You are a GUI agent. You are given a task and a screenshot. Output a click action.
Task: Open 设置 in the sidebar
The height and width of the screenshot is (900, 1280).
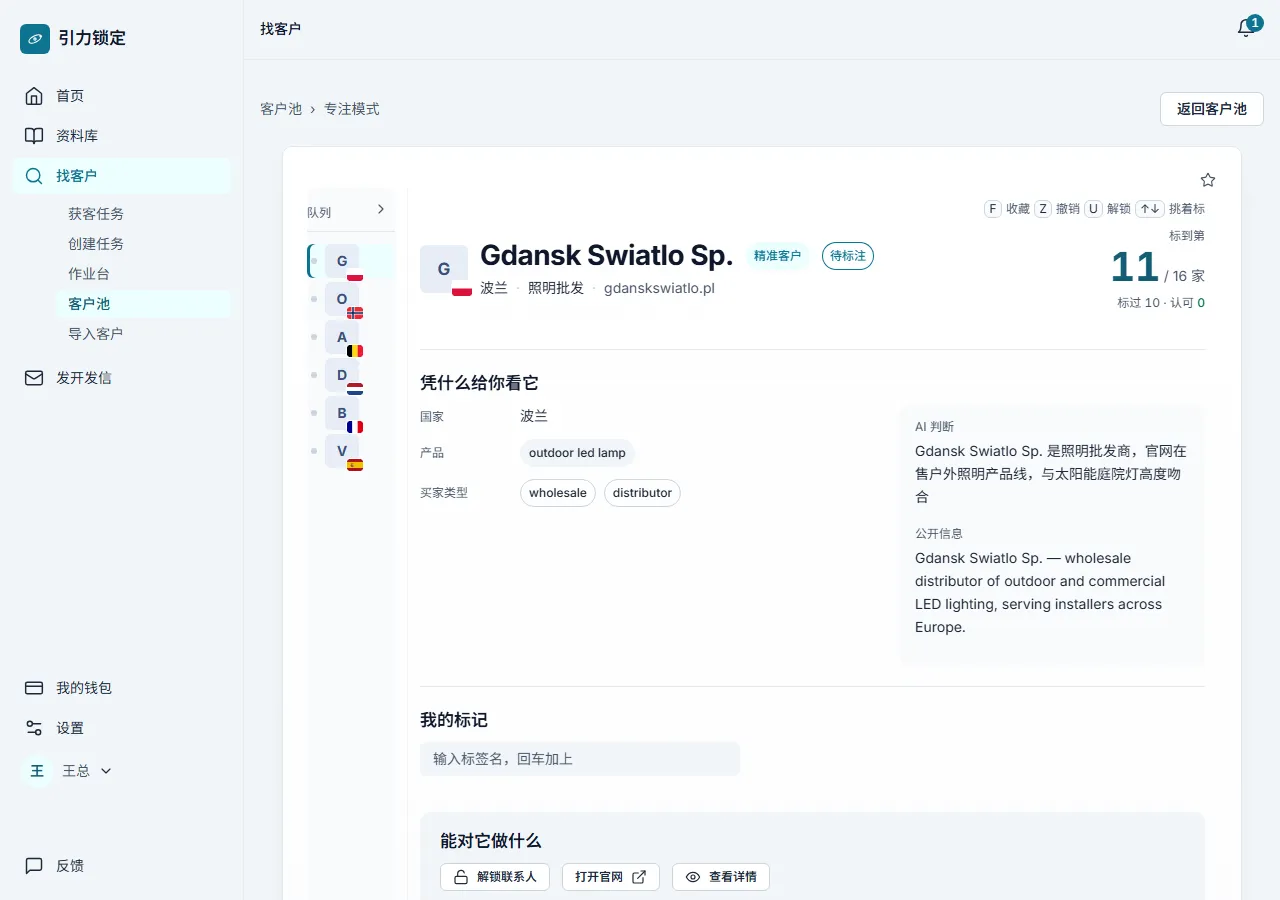122,728
